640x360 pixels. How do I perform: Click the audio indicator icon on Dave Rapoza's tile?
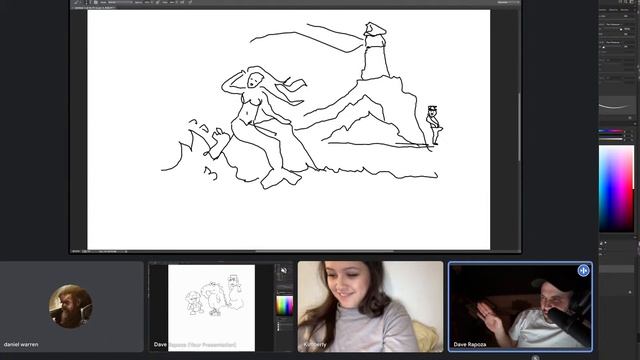click(583, 270)
